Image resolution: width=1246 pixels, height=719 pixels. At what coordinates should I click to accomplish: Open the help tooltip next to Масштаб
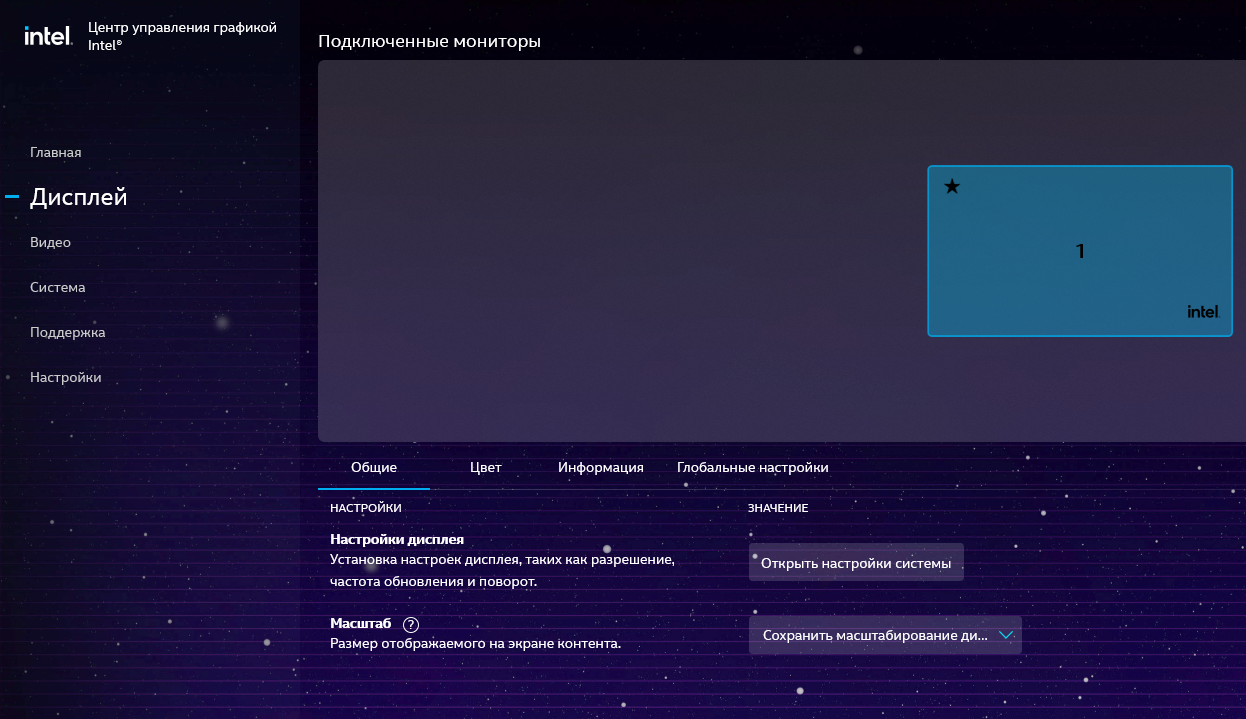click(x=410, y=624)
